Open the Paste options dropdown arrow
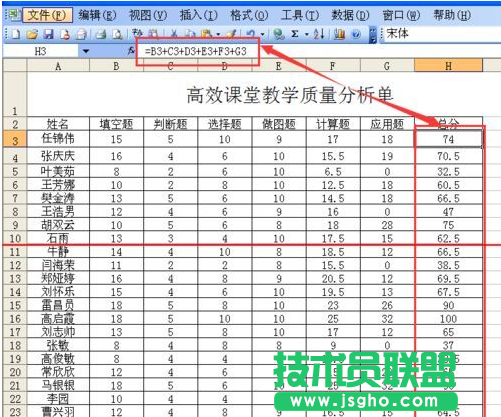Image resolution: width=501 pixels, height=417 pixels. point(218,34)
